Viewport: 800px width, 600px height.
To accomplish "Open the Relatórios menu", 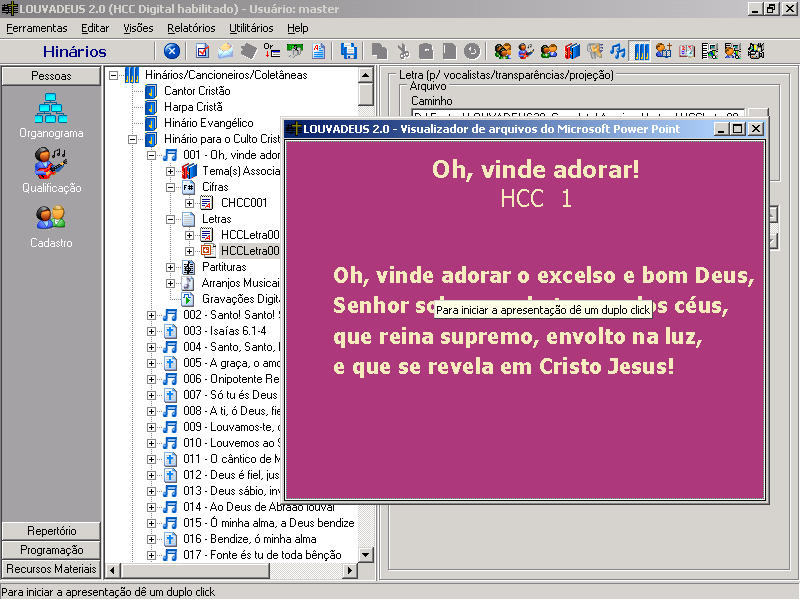I will [191, 28].
